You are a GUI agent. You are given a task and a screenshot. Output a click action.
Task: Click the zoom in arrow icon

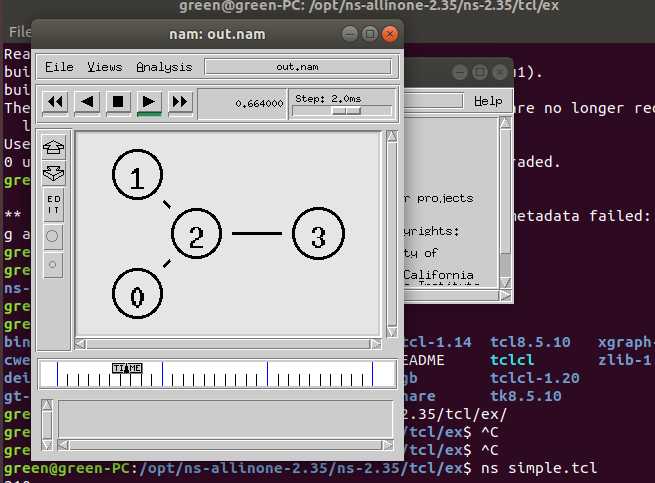pyautogui.click(x=53, y=147)
